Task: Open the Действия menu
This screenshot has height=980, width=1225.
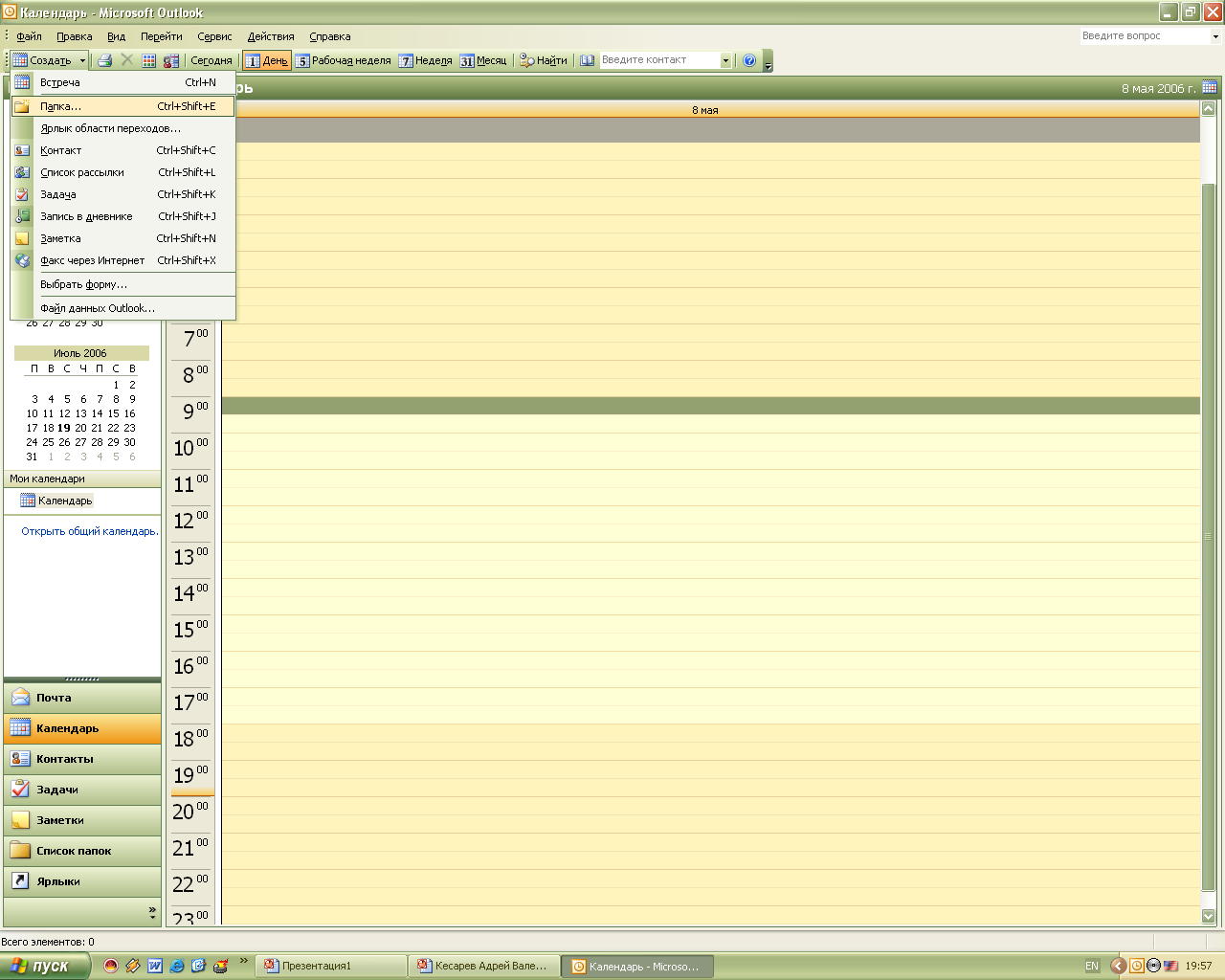Action: pos(271,36)
